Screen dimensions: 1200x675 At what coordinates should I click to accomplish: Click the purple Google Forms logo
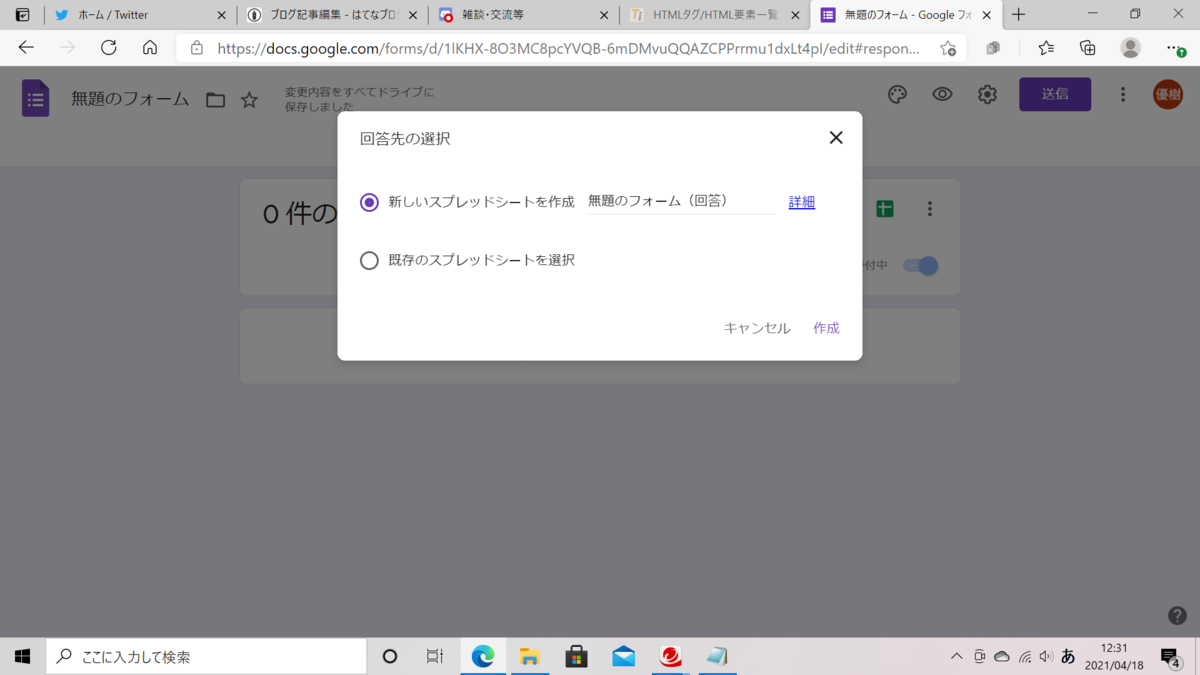[34, 98]
